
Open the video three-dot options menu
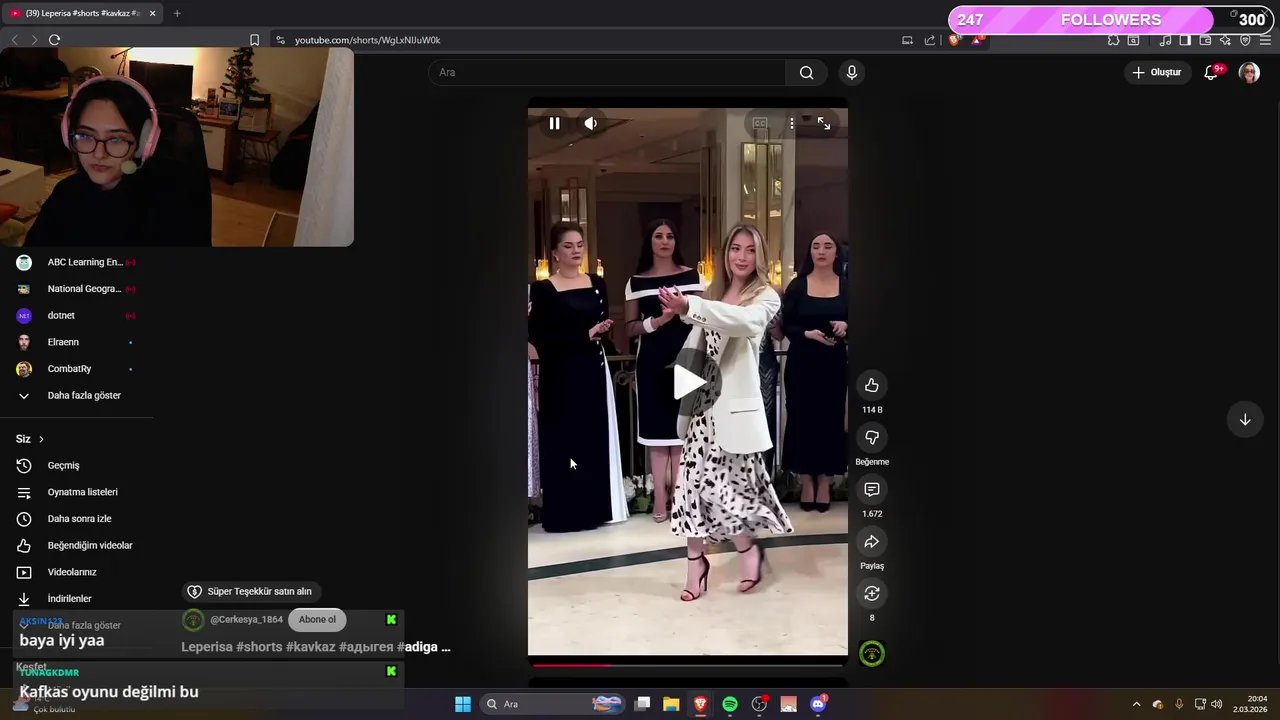[x=791, y=123]
